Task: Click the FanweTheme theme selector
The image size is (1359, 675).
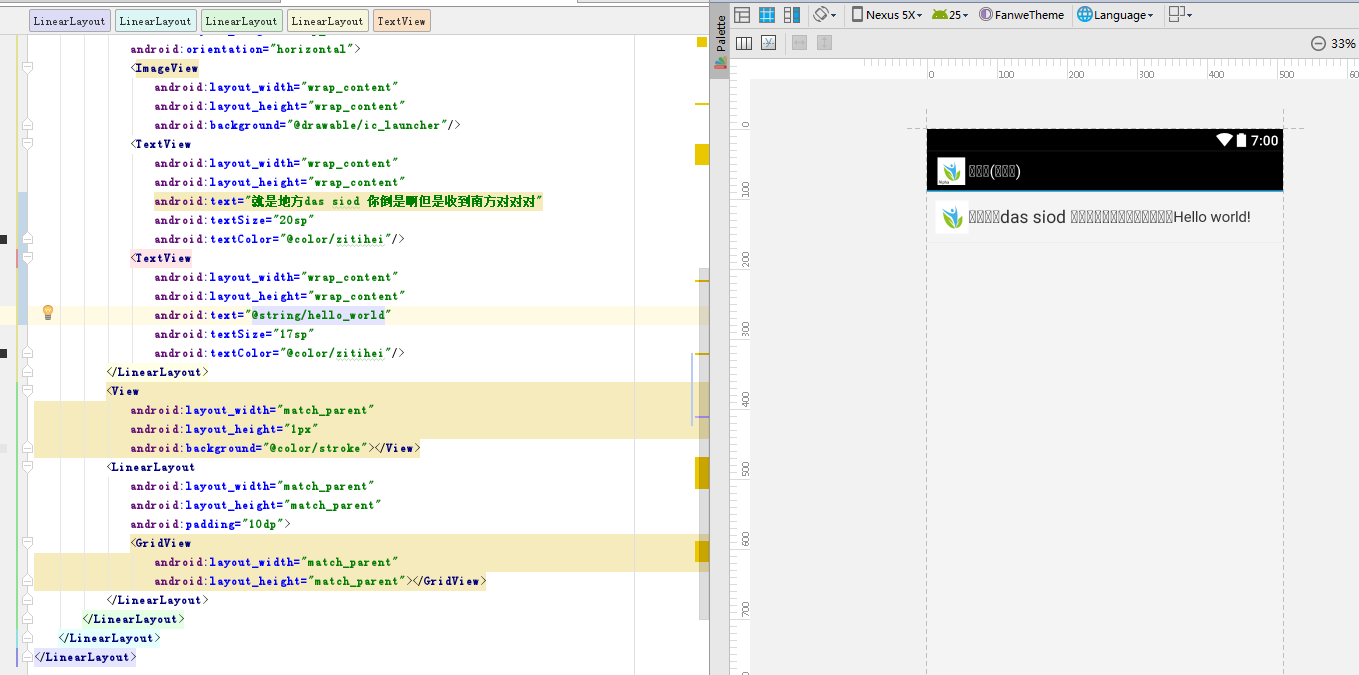Action: [1021, 15]
